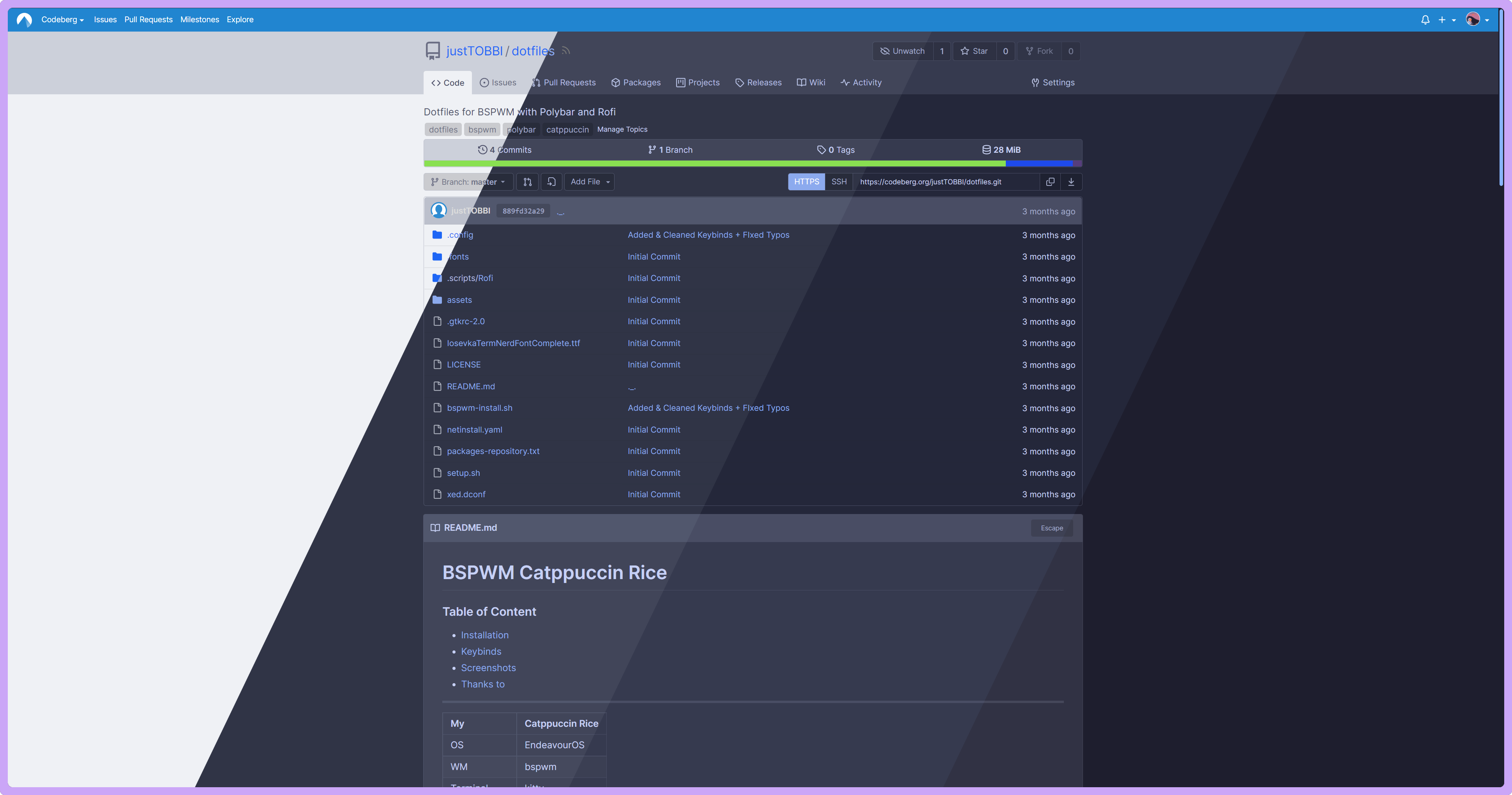This screenshot has width=1512, height=795.
Task: Open netinstall.yaml file
Action: [x=474, y=430]
